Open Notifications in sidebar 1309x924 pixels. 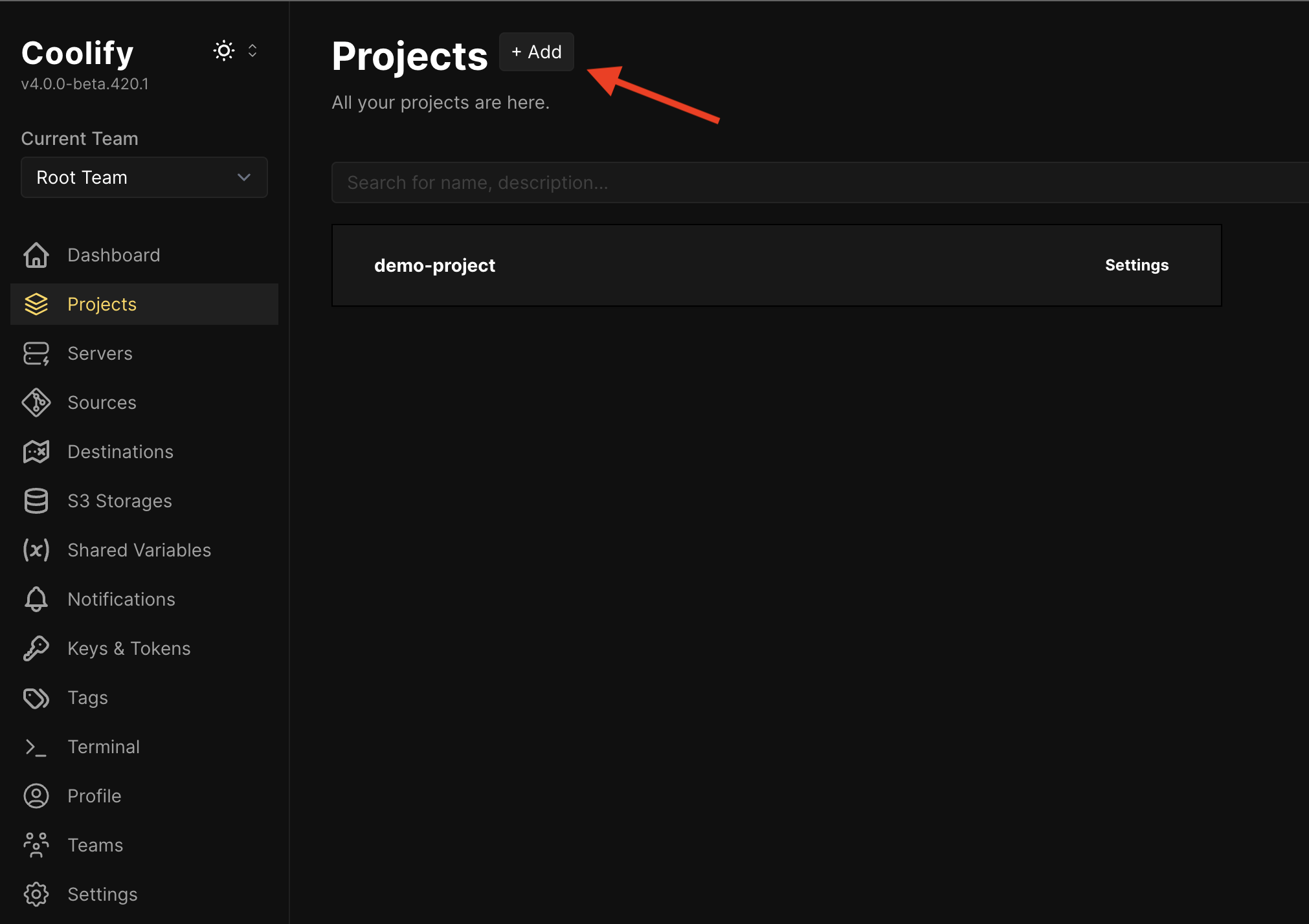pyautogui.click(x=144, y=599)
